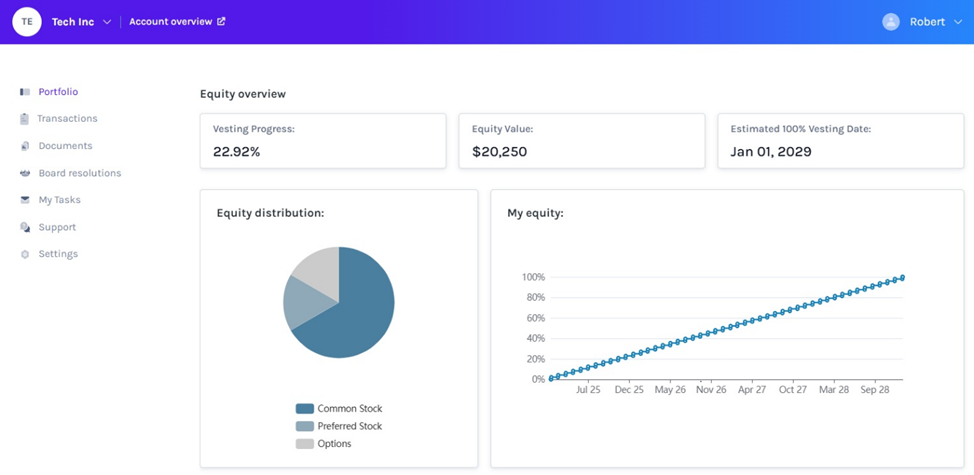Expand the Tech Inc company dropdown
The image size is (974, 475).
pos(107,22)
